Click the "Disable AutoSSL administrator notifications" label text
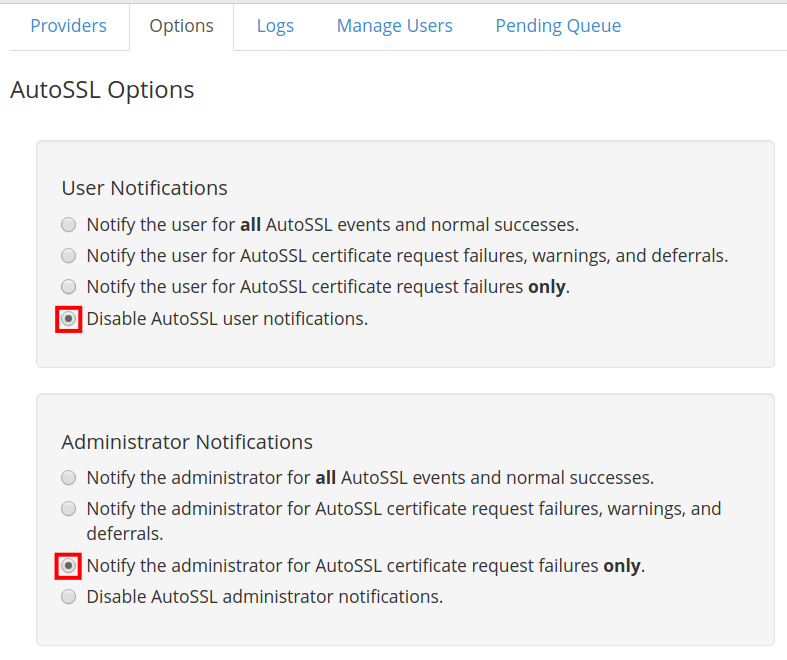 (x=264, y=597)
